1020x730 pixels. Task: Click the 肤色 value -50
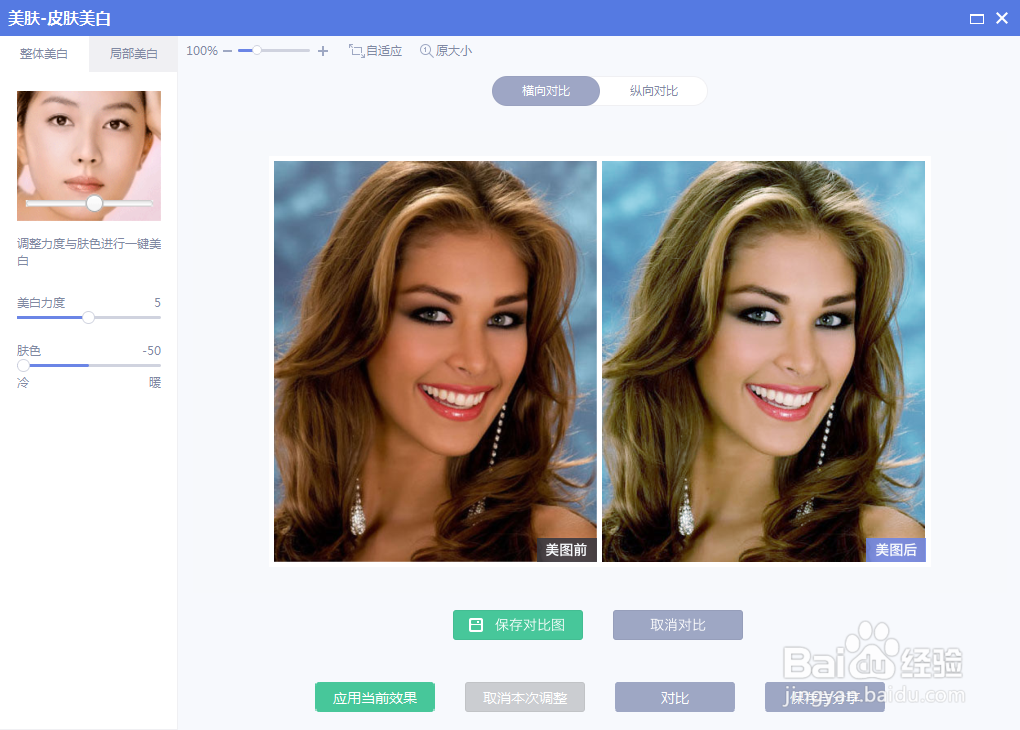152,351
